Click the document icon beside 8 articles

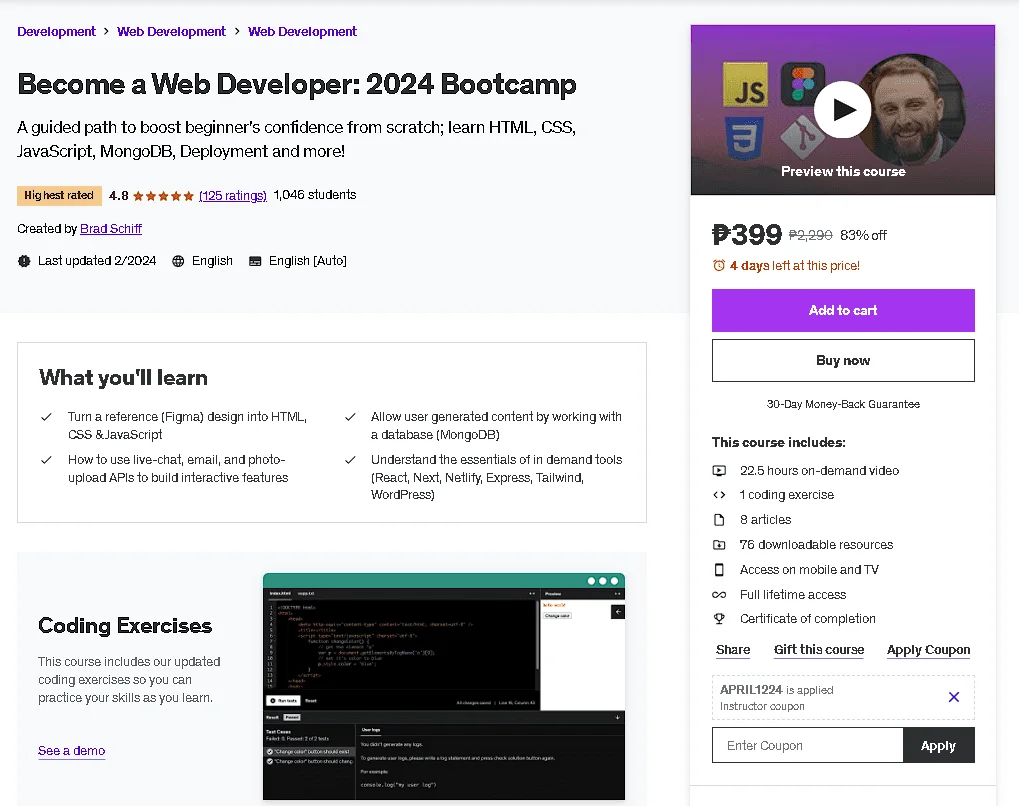tap(719, 519)
